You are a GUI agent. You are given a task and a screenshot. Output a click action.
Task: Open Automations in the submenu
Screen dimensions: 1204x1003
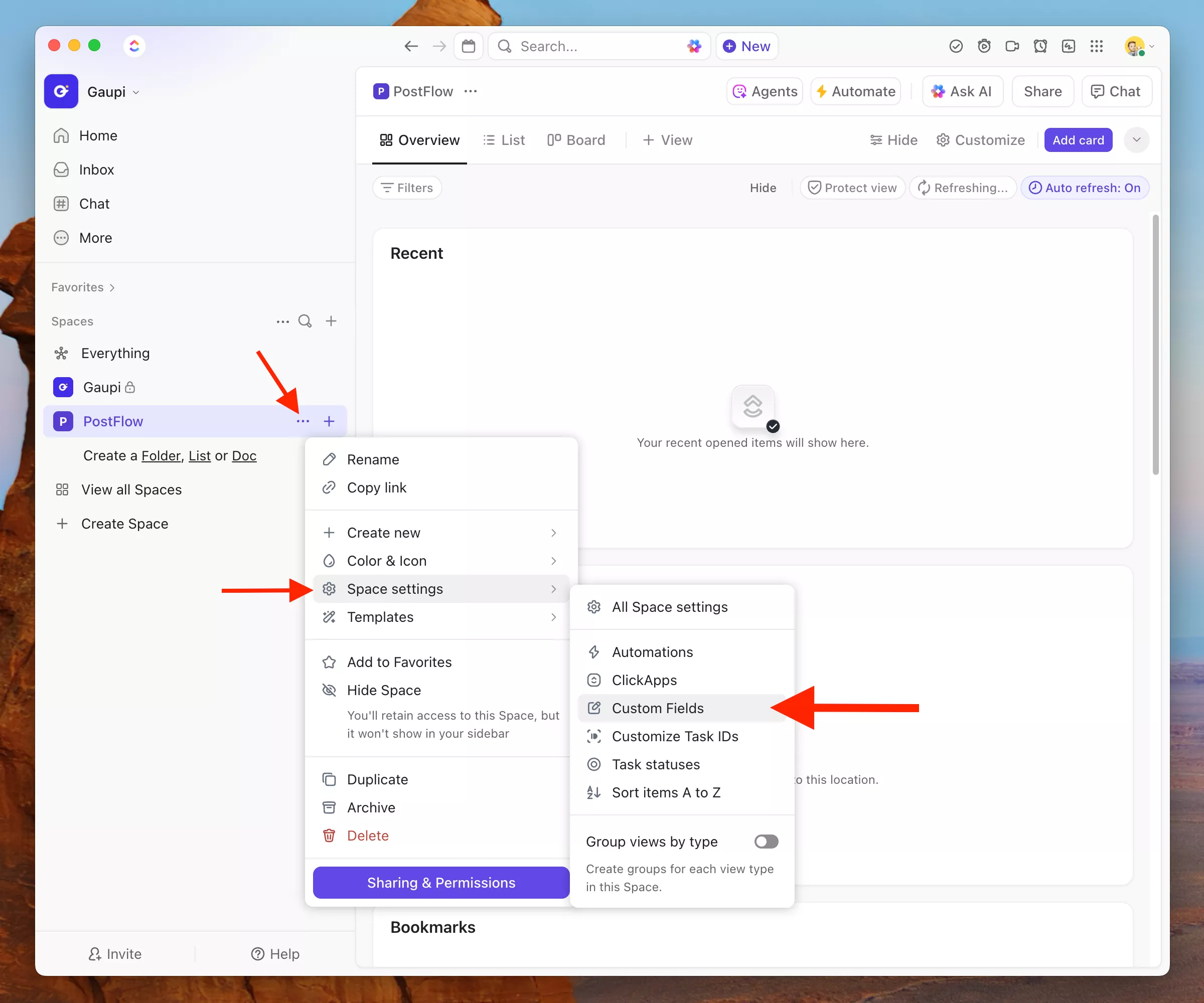pos(682,652)
